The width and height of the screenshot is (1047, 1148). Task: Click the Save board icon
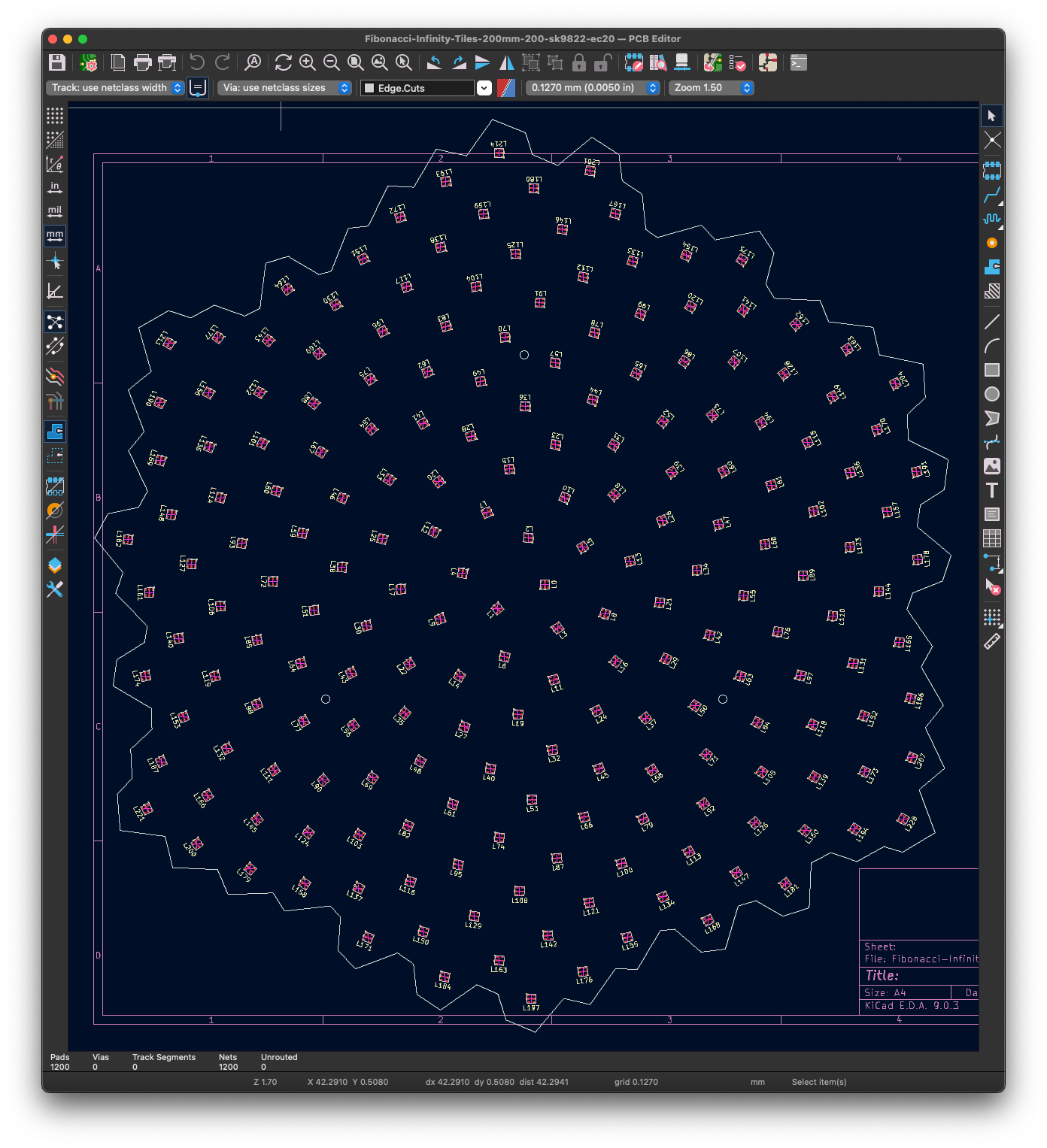click(x=56, y=63)
